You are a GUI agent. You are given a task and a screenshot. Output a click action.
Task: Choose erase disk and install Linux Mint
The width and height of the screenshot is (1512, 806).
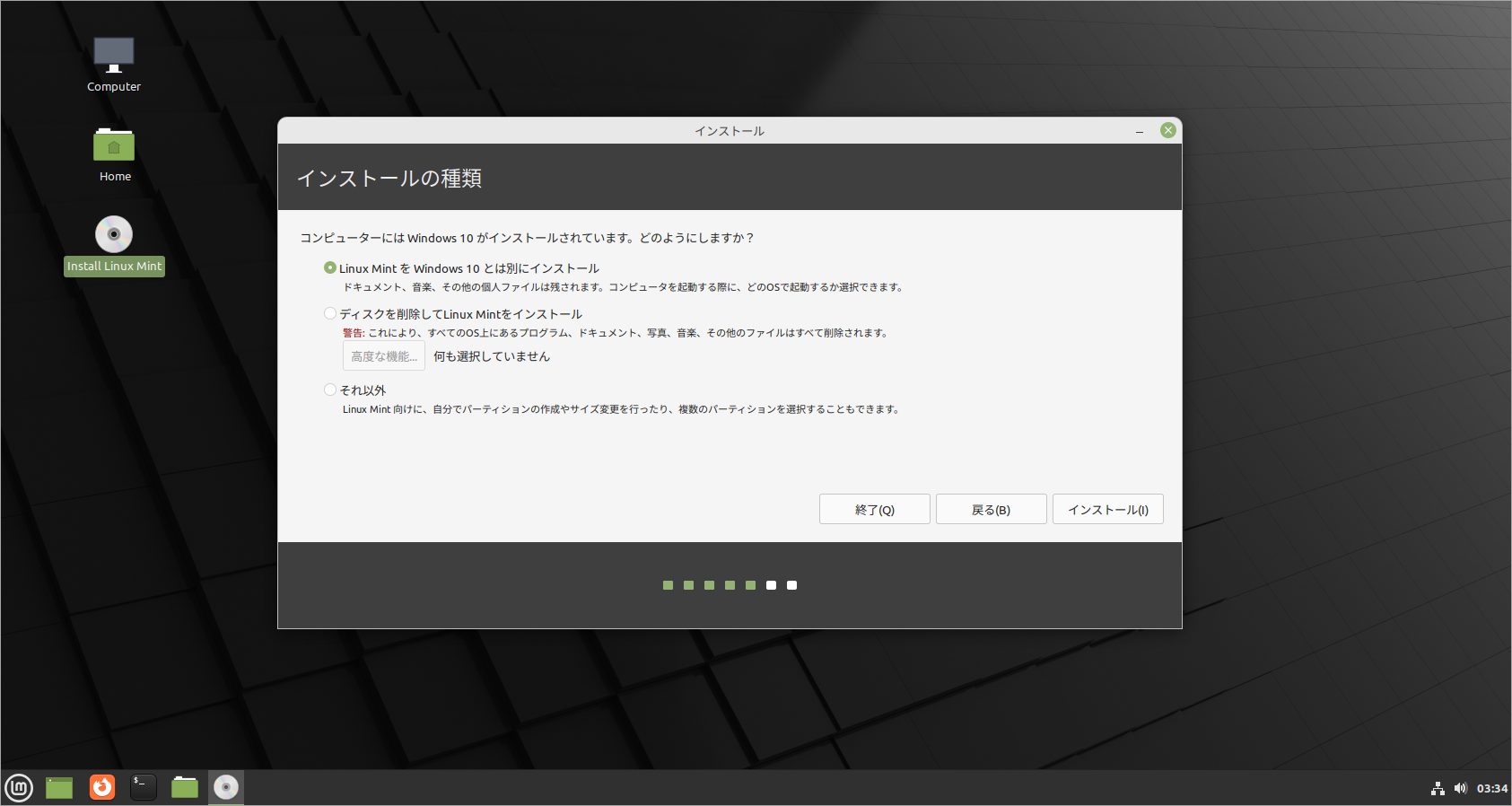(x=330, y=314)
